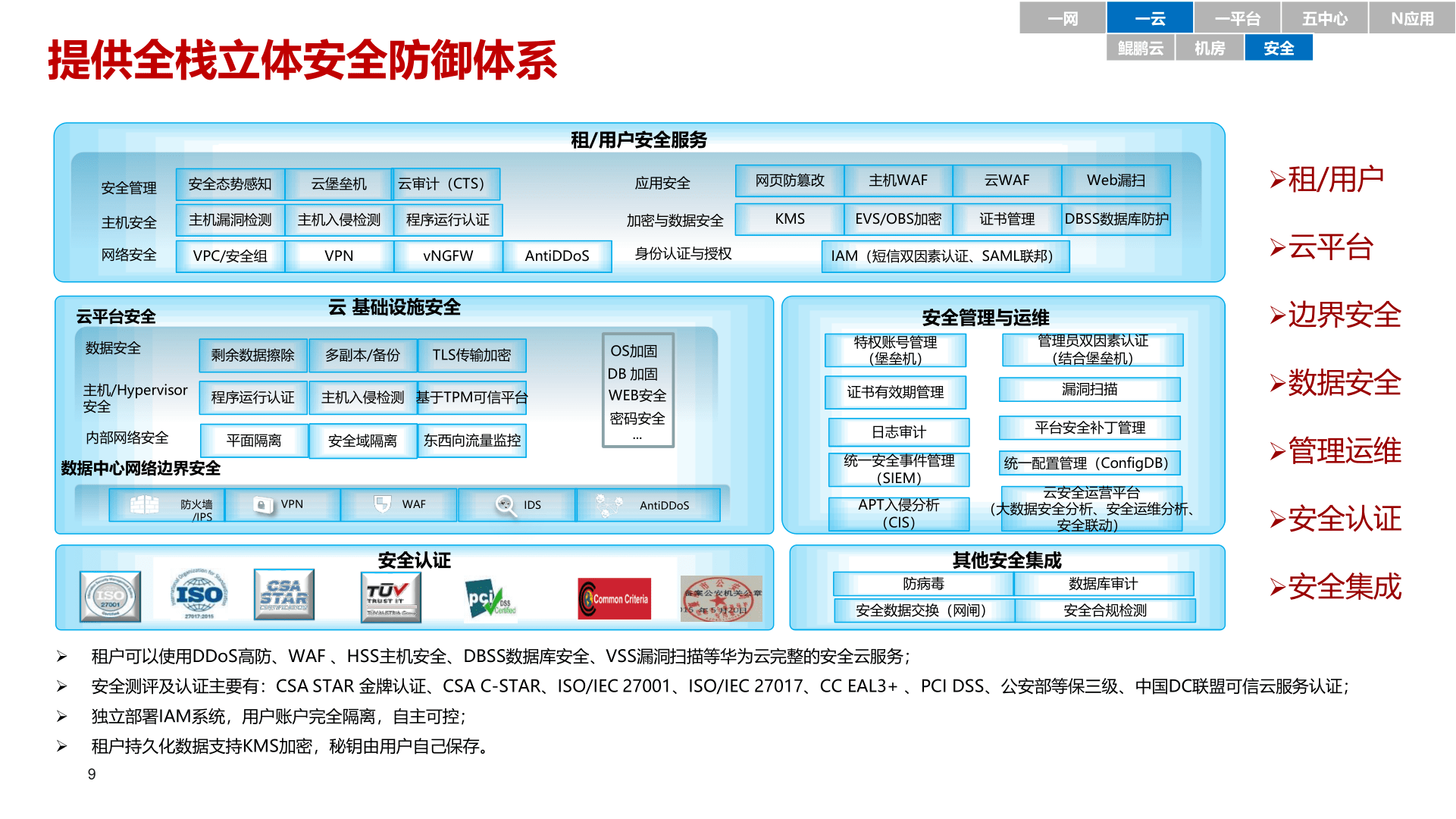Click the APT入侵分析 (CIS) box
Image resolution: width=1456 pixels, height=819 pixels.
(x=899, y=514)
